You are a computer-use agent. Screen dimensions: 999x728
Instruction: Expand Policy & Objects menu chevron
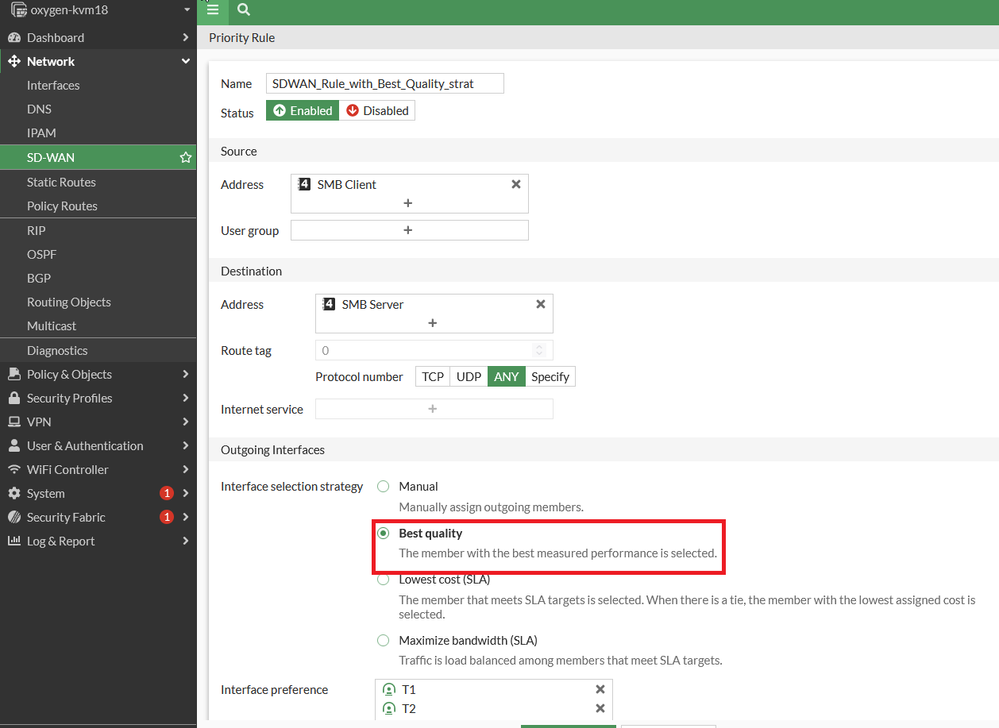(x=185, y=374)
